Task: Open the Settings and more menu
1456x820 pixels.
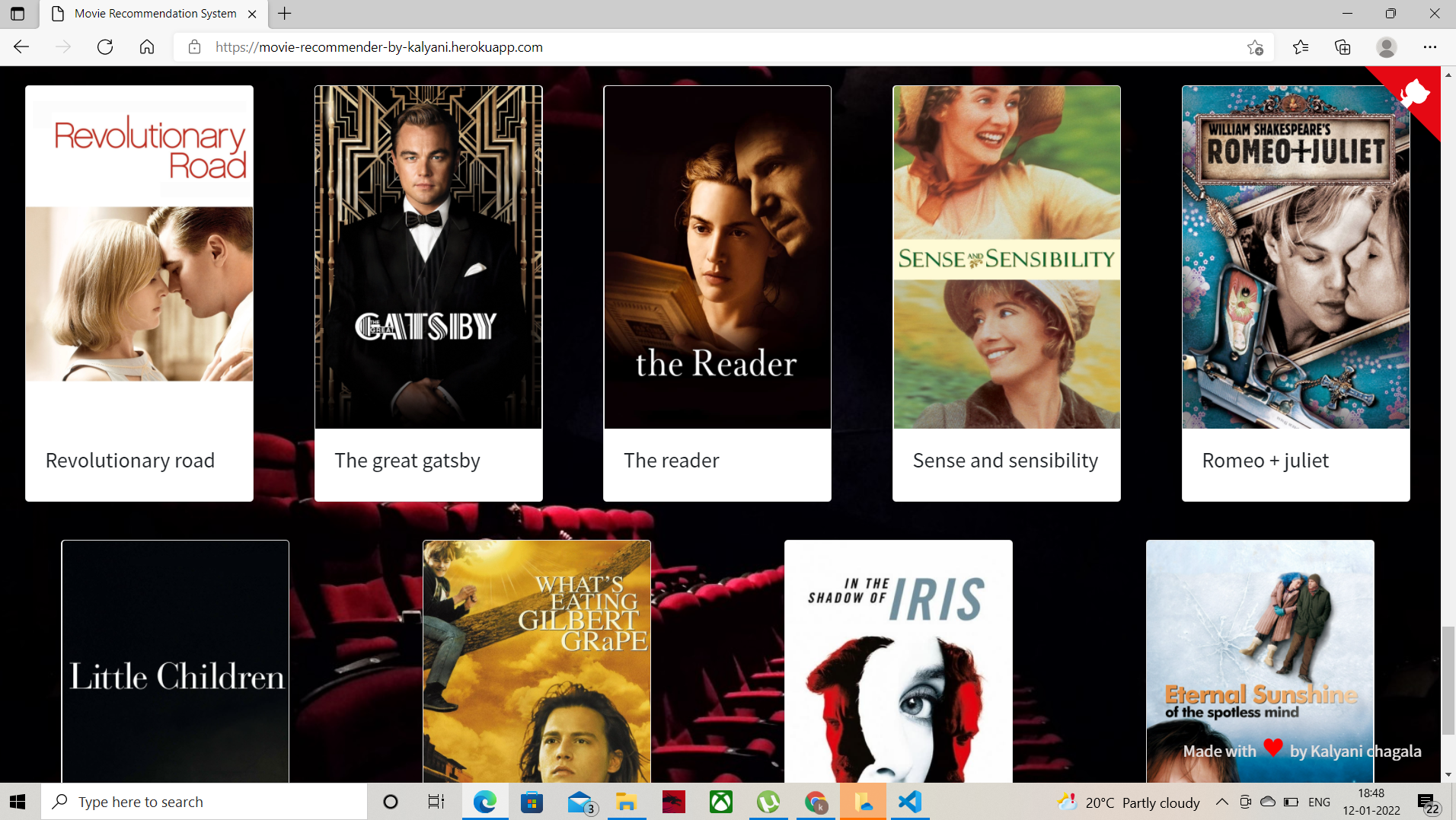Action: pos(1430,47)
